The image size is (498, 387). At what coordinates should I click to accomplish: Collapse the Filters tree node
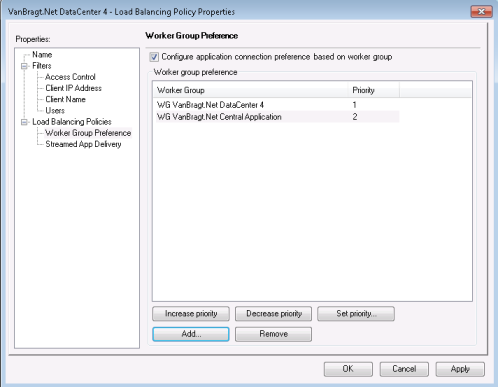pyautogui.click(x=24, y=66)
